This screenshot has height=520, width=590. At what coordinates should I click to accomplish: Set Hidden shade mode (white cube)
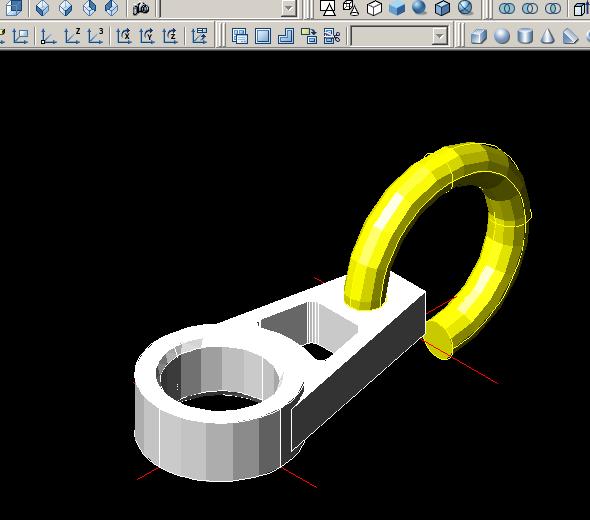pos(374,8)
